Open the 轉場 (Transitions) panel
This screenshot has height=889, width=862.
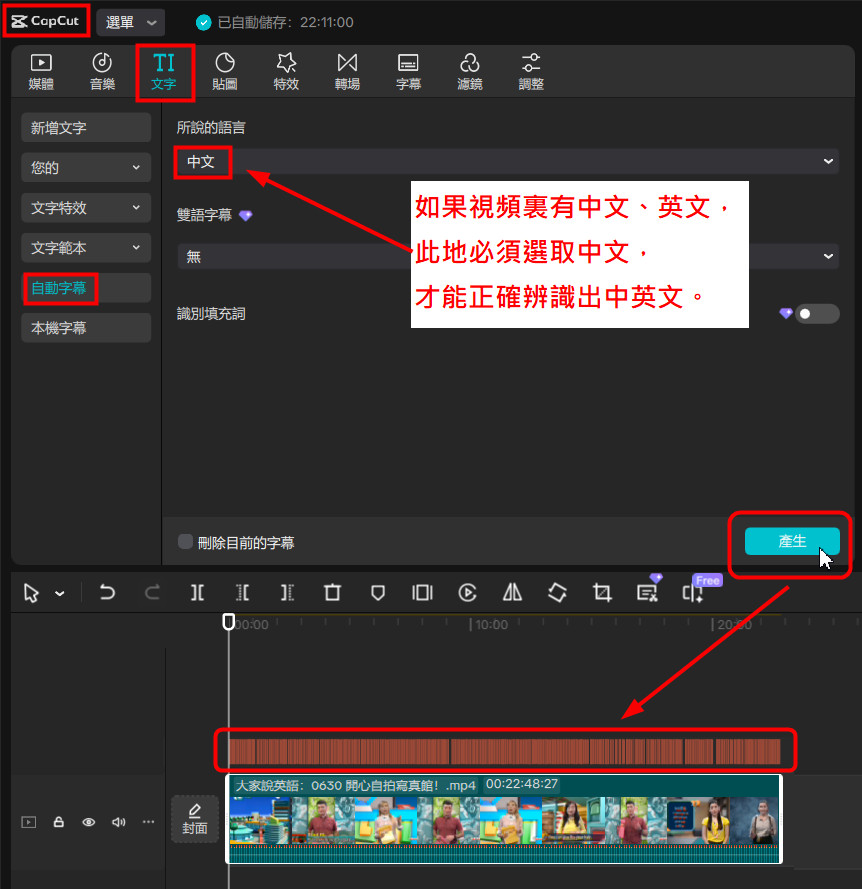[x=347, y=72]
